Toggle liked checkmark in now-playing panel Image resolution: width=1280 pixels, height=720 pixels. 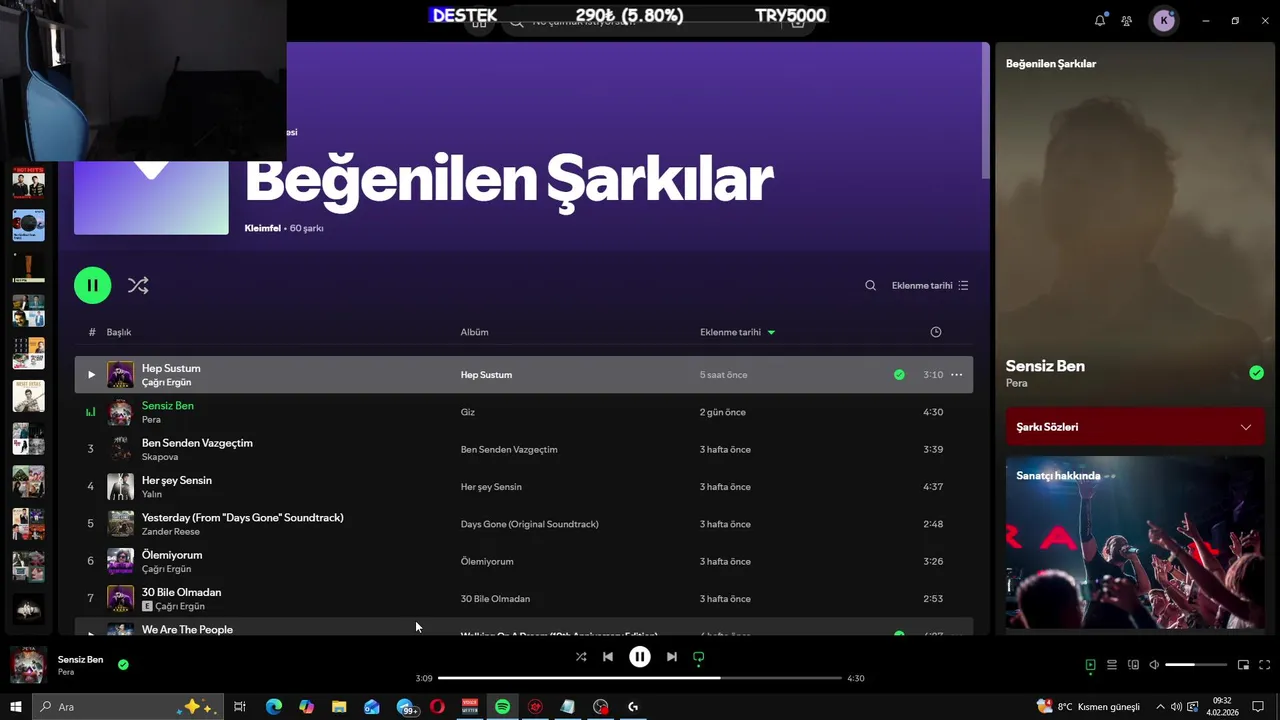pos(1256,373)
